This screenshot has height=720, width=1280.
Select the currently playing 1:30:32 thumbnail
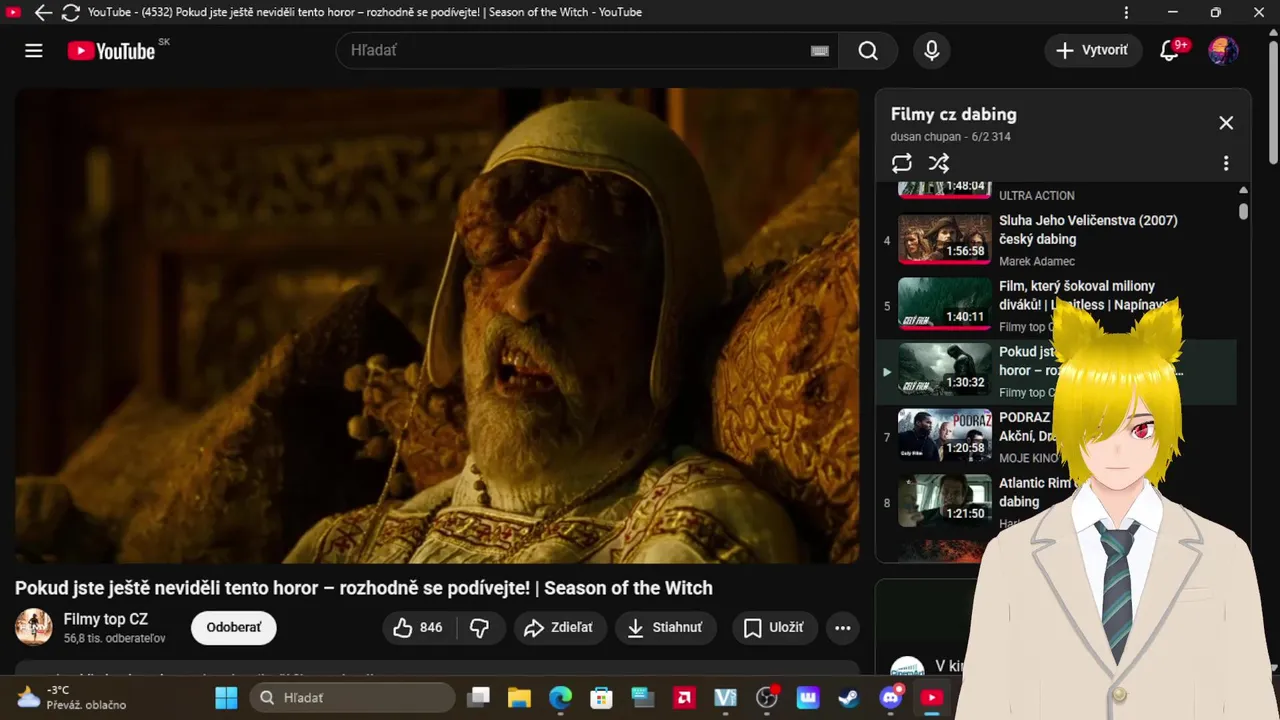click(944, 370)
